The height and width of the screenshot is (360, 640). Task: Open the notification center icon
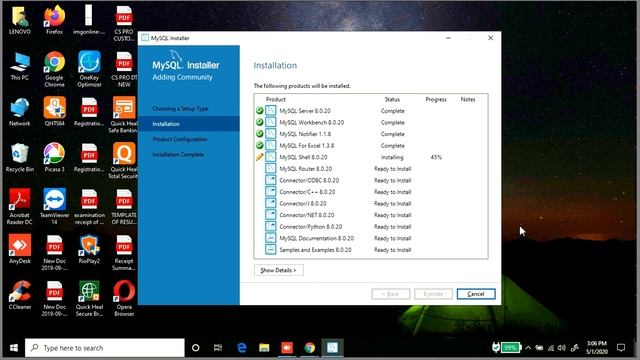[x=621, y=348]
